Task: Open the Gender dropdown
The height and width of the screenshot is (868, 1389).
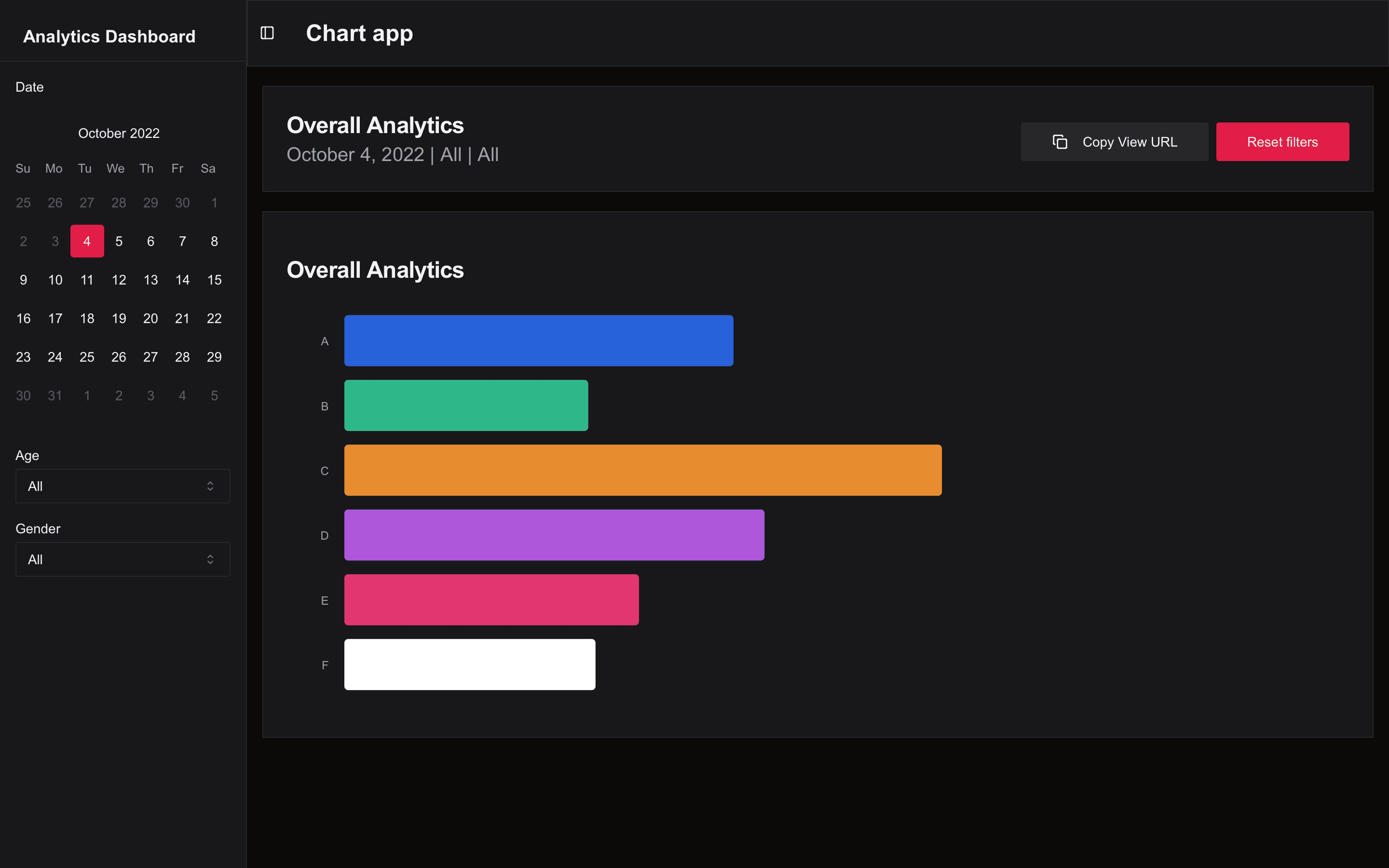Action: coord(123,559)
